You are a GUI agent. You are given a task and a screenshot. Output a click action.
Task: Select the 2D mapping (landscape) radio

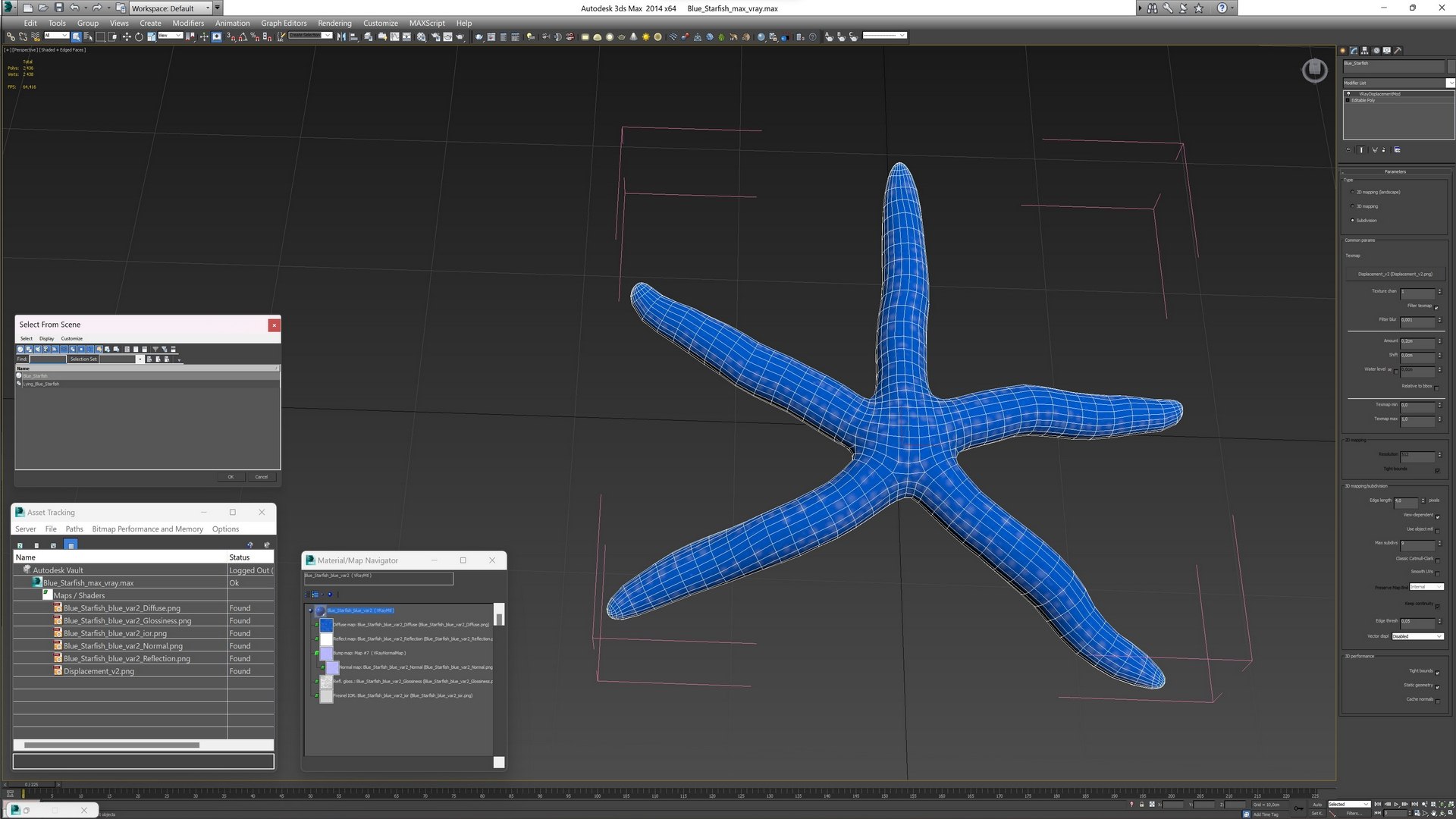click(x=1352, y=192)
